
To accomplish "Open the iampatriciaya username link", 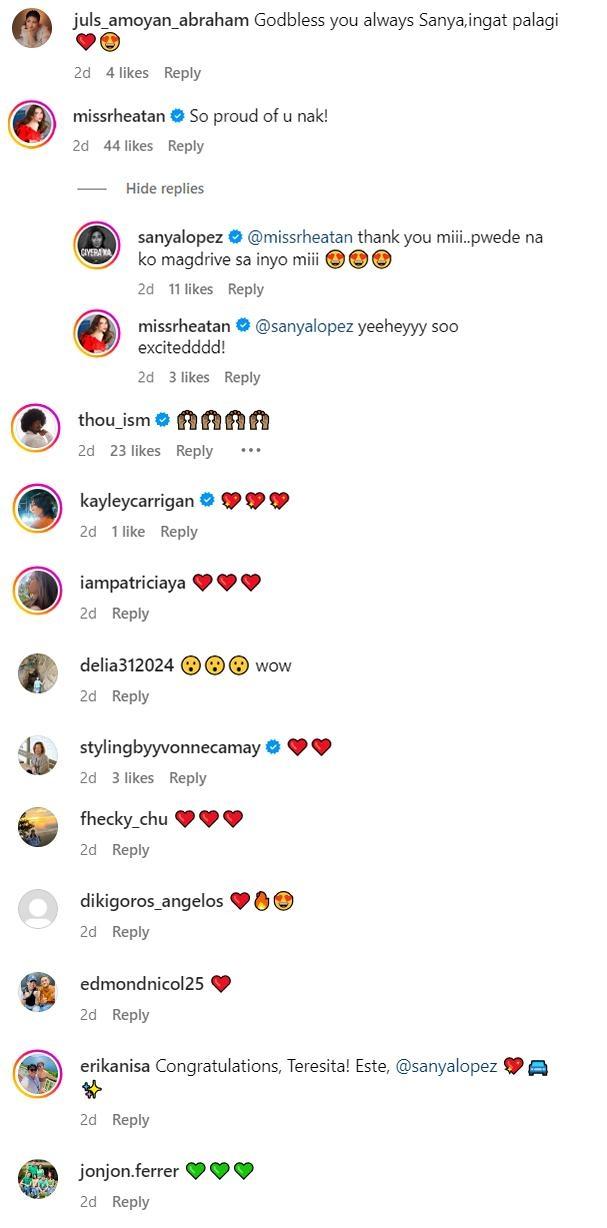I will pyautogui.click(x=133, y=582).
